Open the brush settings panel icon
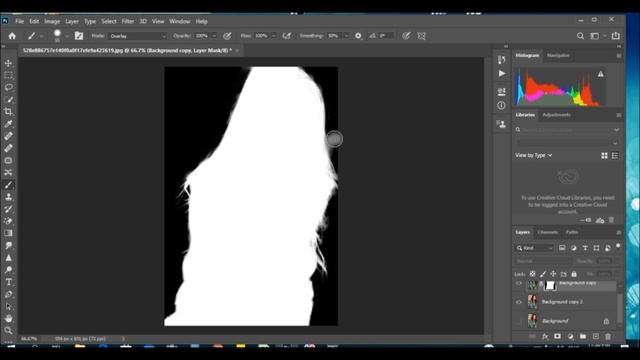This screenshot has width=640, height=360. [79, 36]
